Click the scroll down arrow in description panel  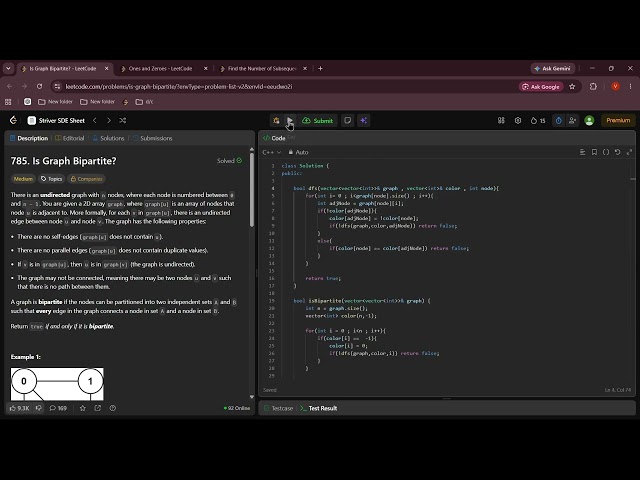click(x=252, y=397)
